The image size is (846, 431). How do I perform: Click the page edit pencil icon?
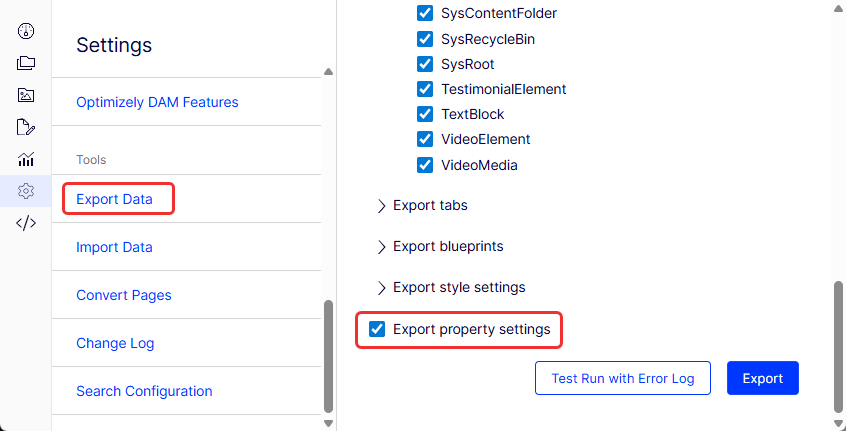tap(26, 127)
